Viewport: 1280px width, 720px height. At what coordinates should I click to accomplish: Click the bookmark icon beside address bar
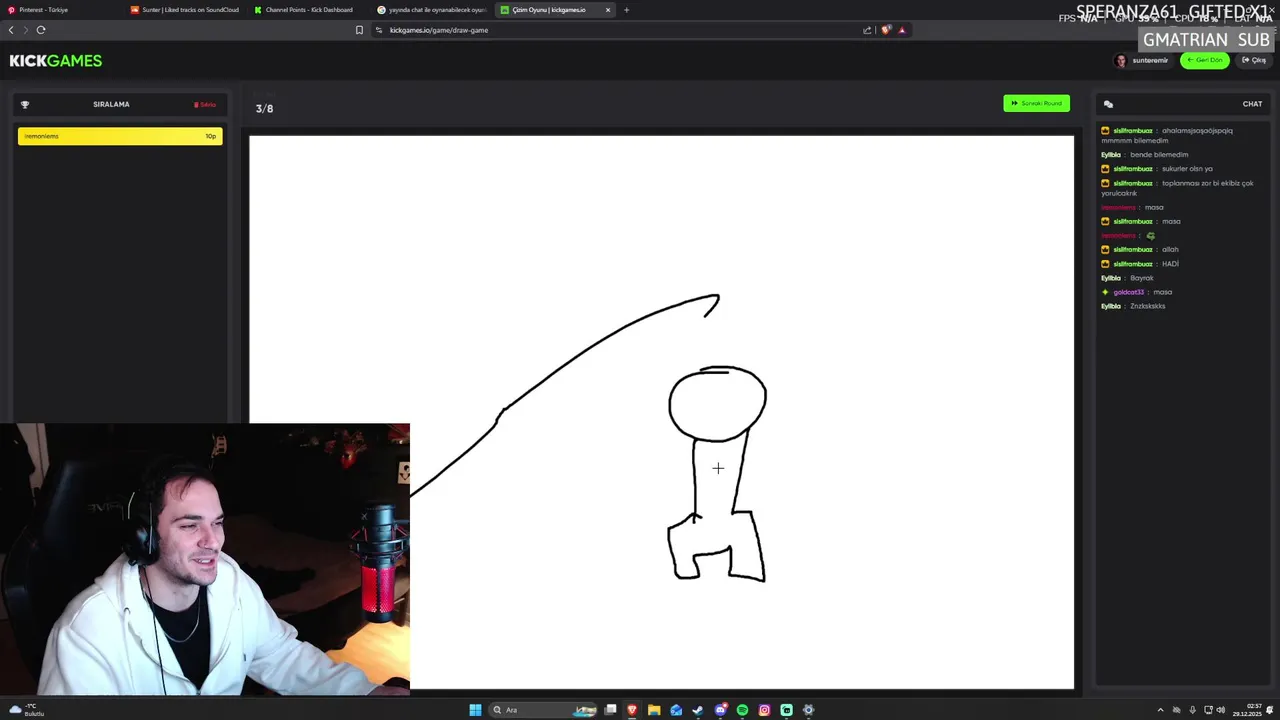[359, 30]
